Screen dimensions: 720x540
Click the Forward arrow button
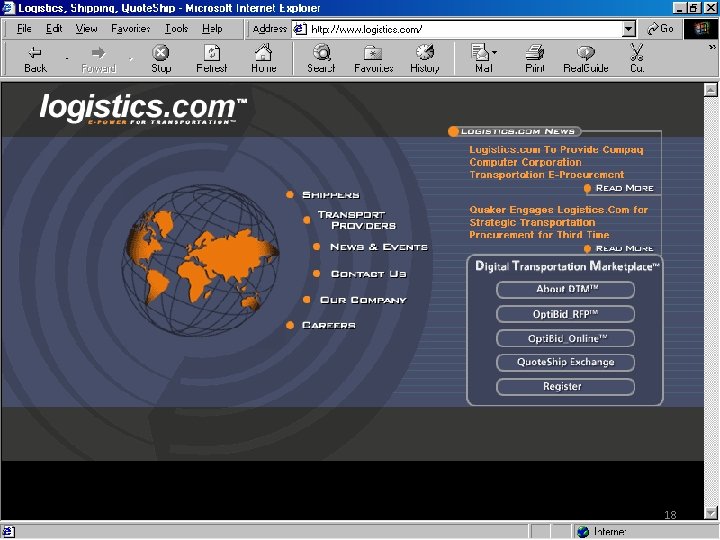point(98,59)
